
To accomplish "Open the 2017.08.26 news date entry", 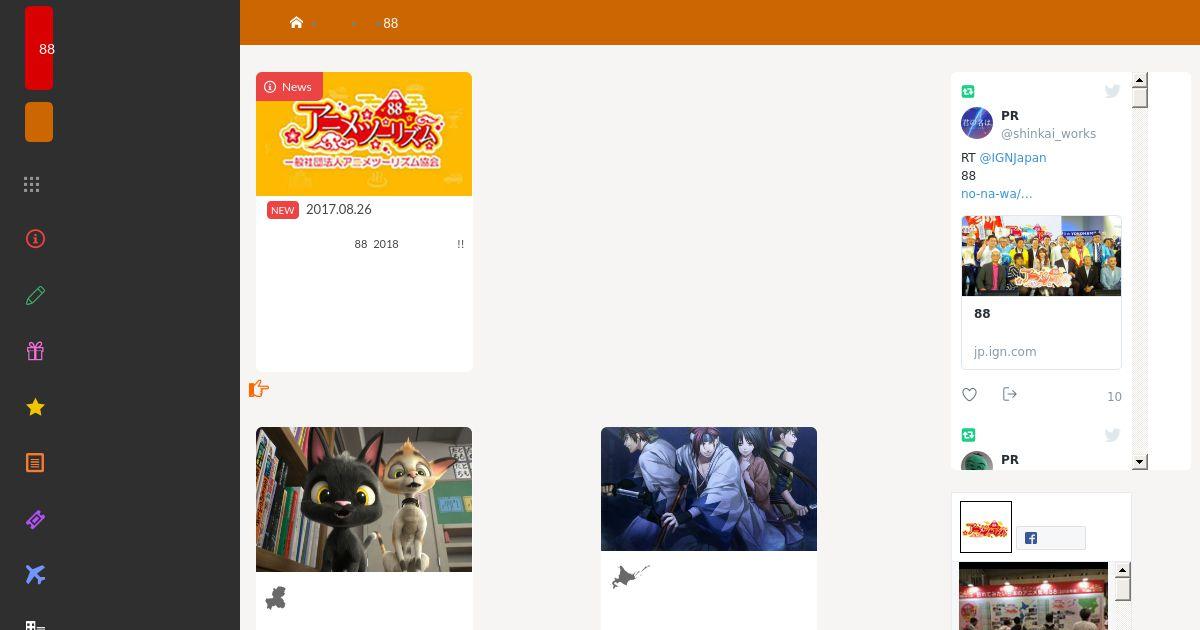I will pos(338,209).
